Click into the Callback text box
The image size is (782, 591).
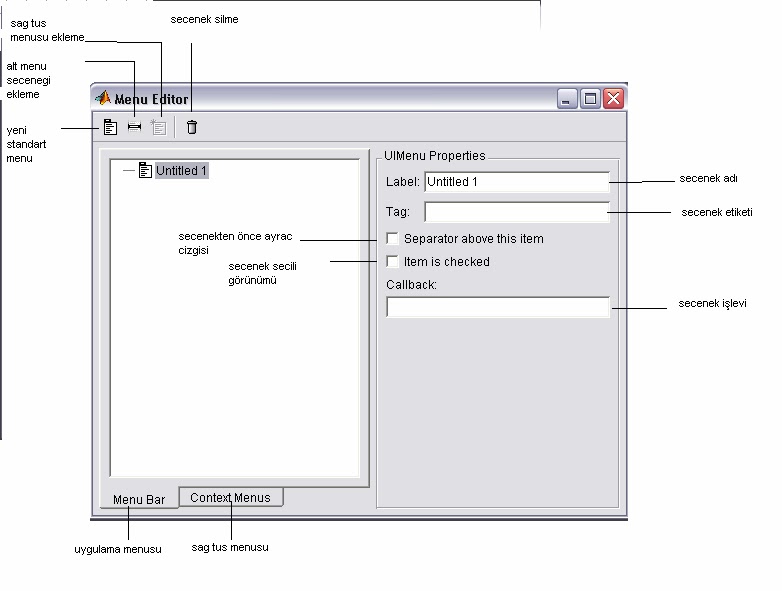pos(498,307)
